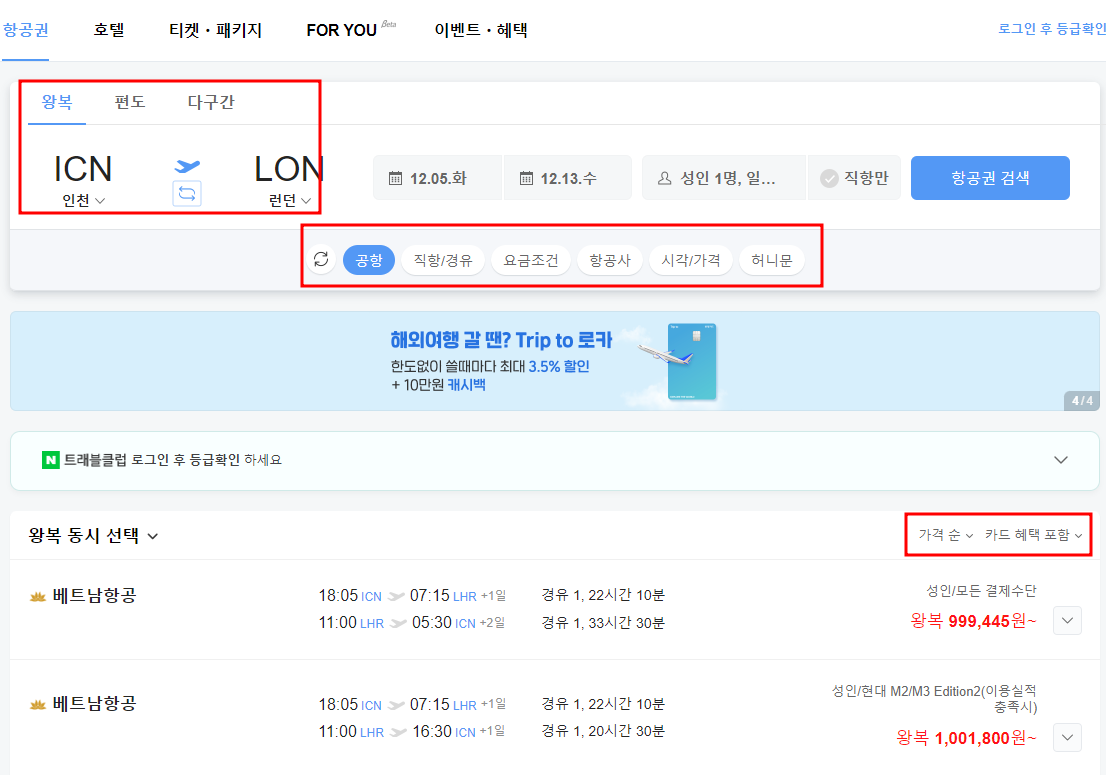Click the airplane icon between ICN and LON
Screen dimensions: 1106x775
click(x=186, y=168)
